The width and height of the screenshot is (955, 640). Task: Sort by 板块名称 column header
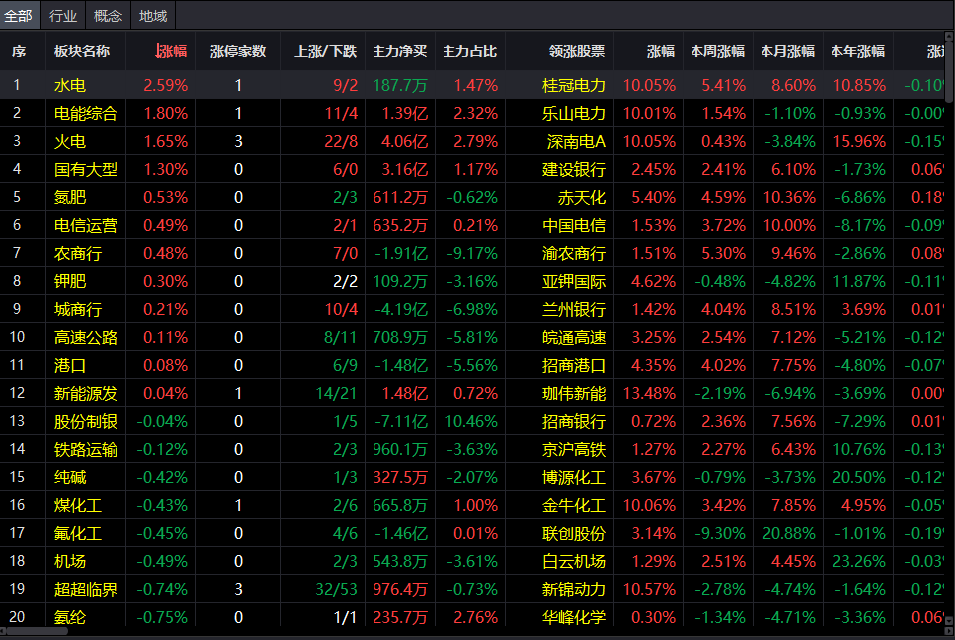(x=82, y=51)
